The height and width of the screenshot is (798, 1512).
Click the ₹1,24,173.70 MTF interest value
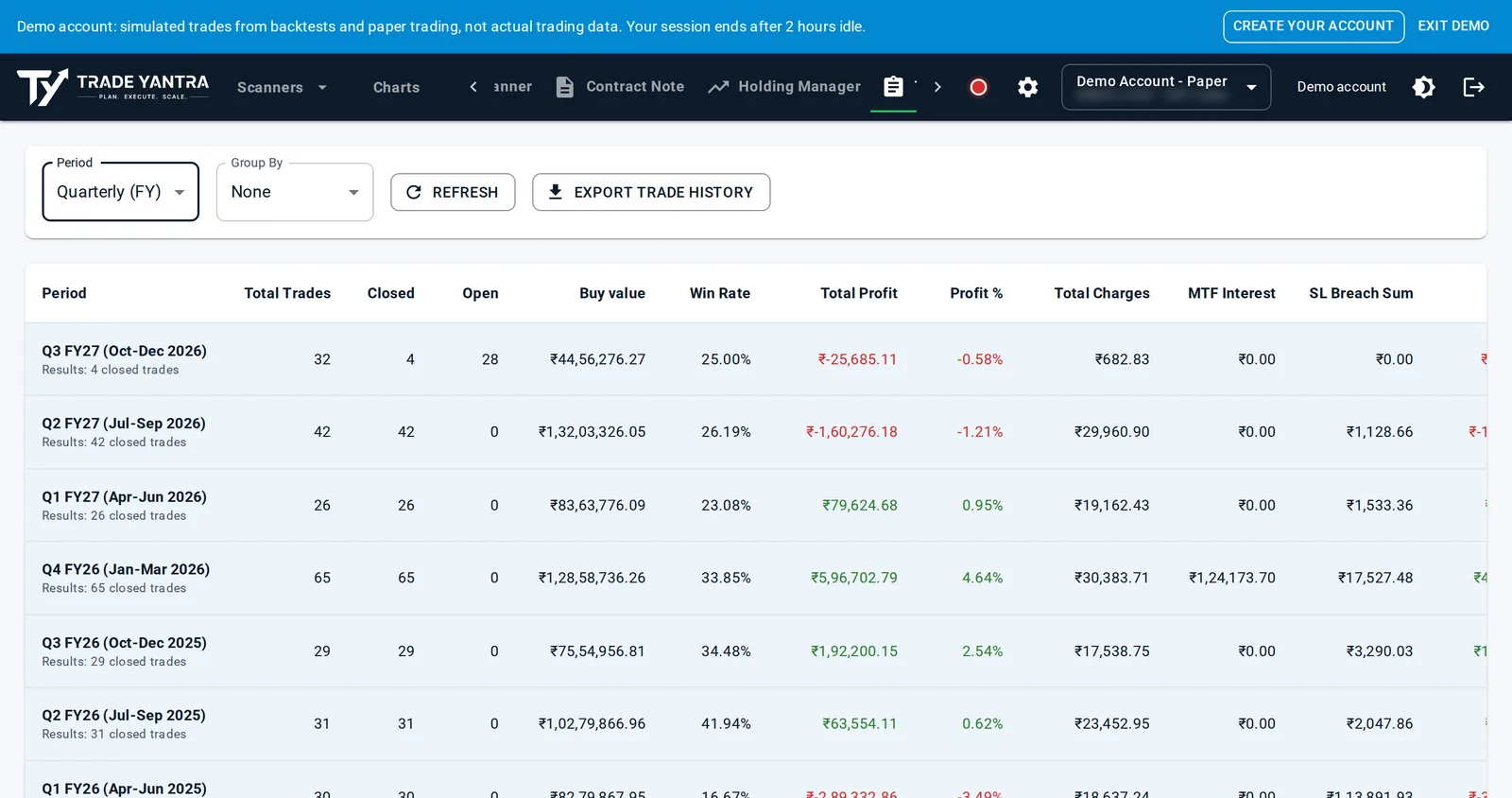click(1232, 578)
